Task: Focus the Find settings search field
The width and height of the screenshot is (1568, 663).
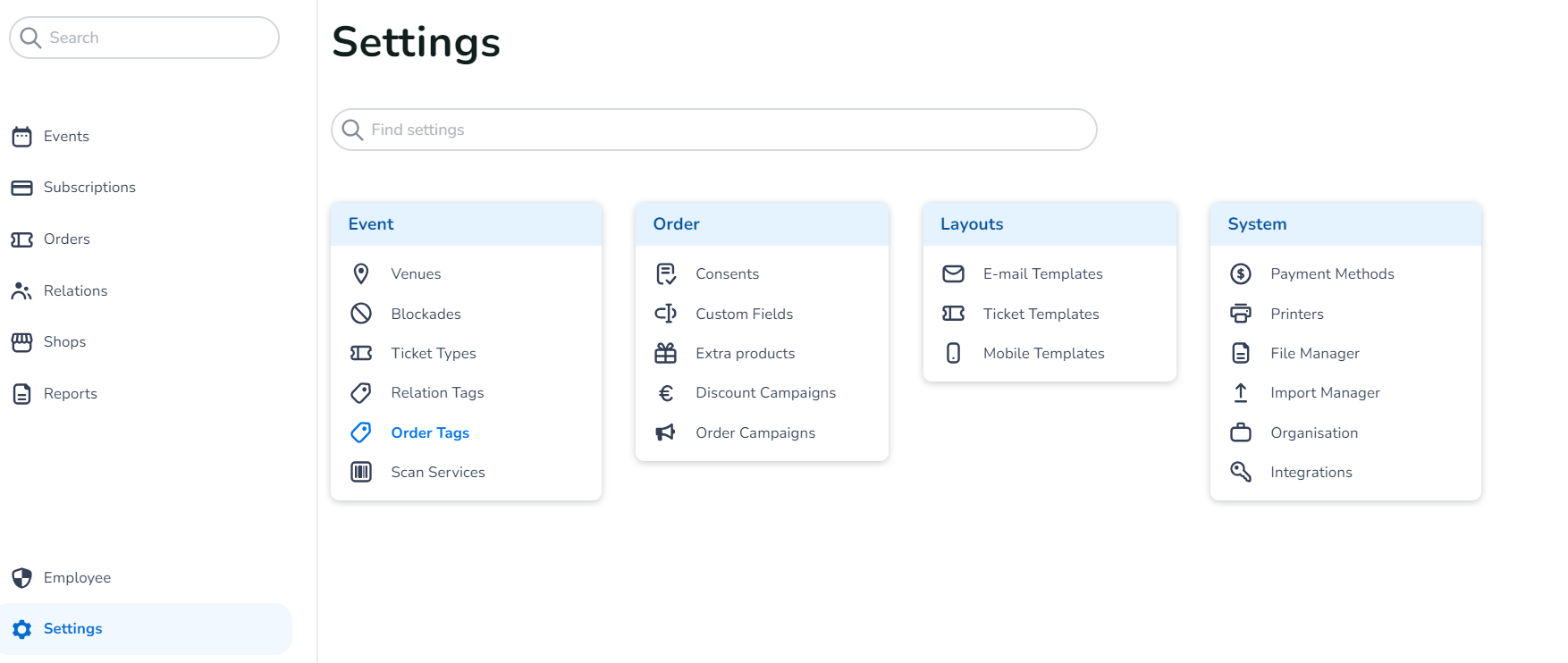Action: coord(715,130)
